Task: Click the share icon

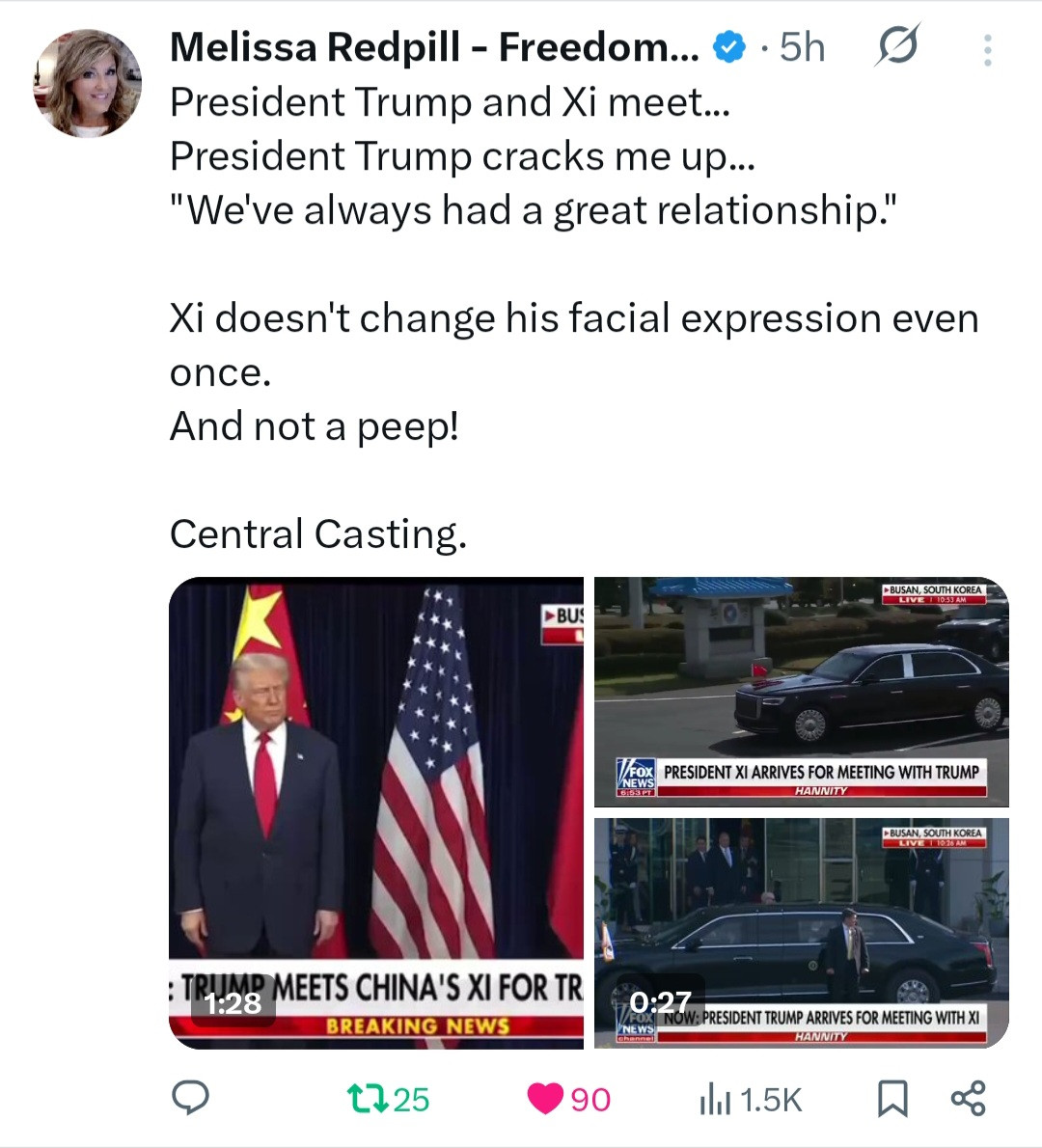Action: (968, 1099)
